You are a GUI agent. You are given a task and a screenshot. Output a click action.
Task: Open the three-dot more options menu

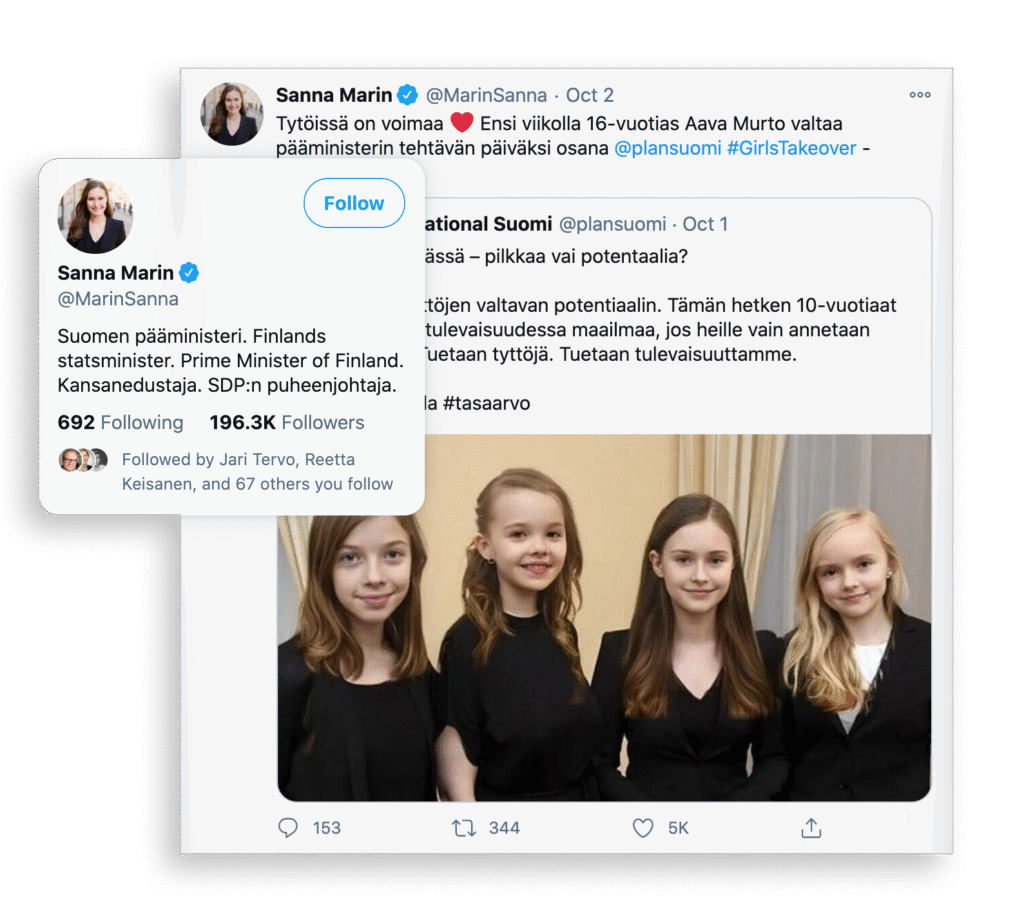click(x=919, y=95)
